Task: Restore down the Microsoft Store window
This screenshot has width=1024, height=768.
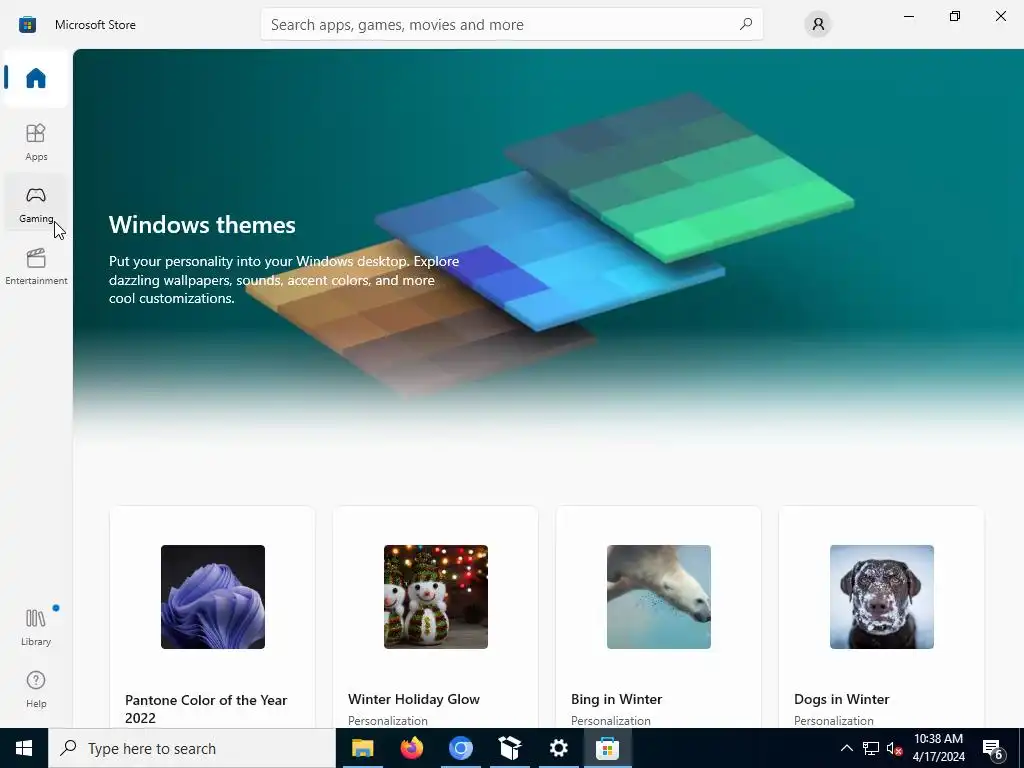Action: pos(955,16)
